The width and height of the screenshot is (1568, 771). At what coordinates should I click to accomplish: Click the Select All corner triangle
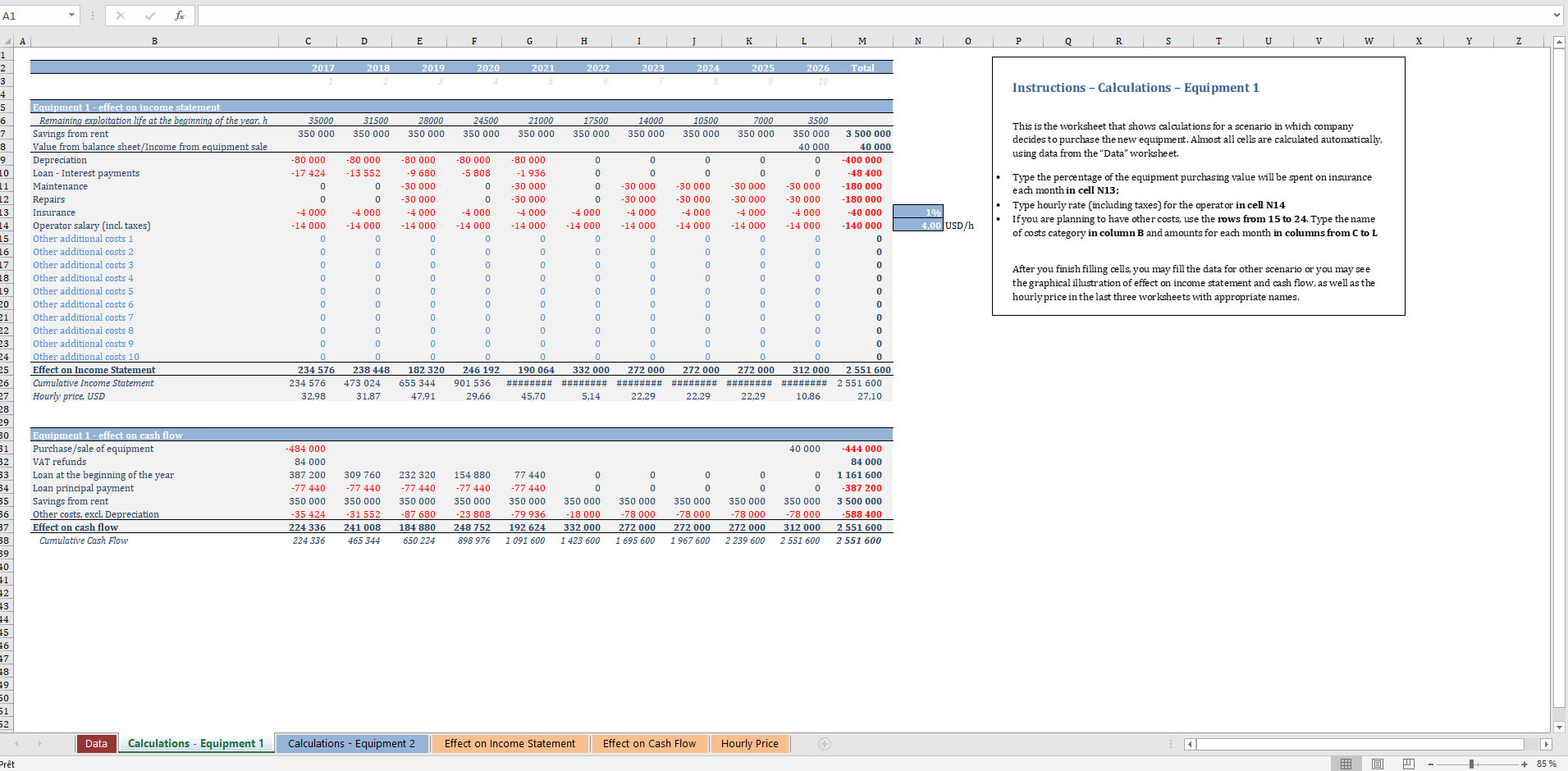[7, 41]
